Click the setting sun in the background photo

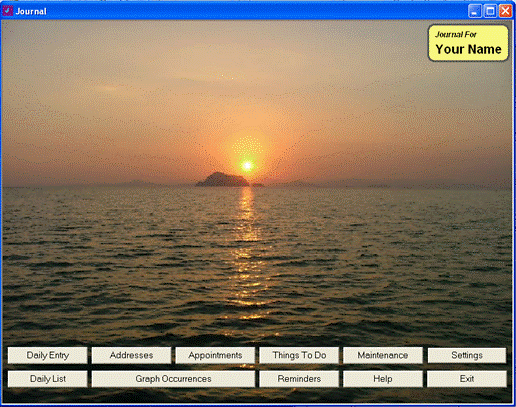(x=247, y=165)
